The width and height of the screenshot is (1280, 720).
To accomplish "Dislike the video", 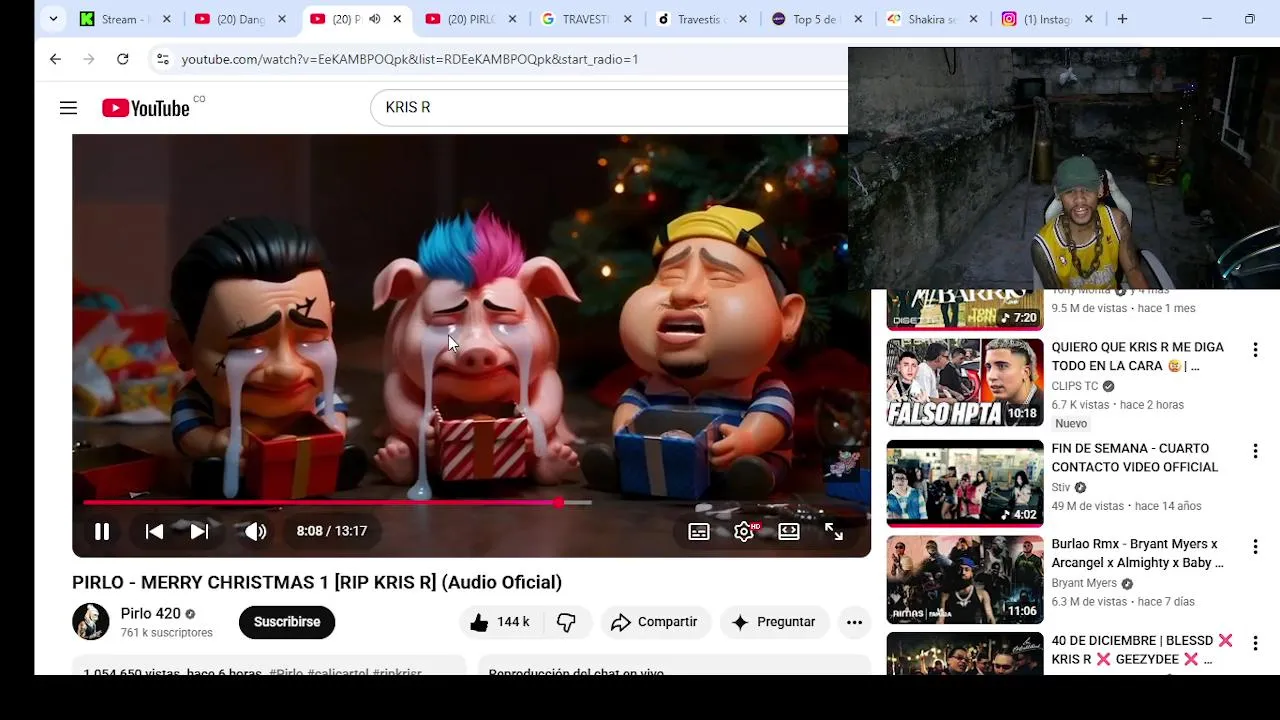I will click(567, 622).
